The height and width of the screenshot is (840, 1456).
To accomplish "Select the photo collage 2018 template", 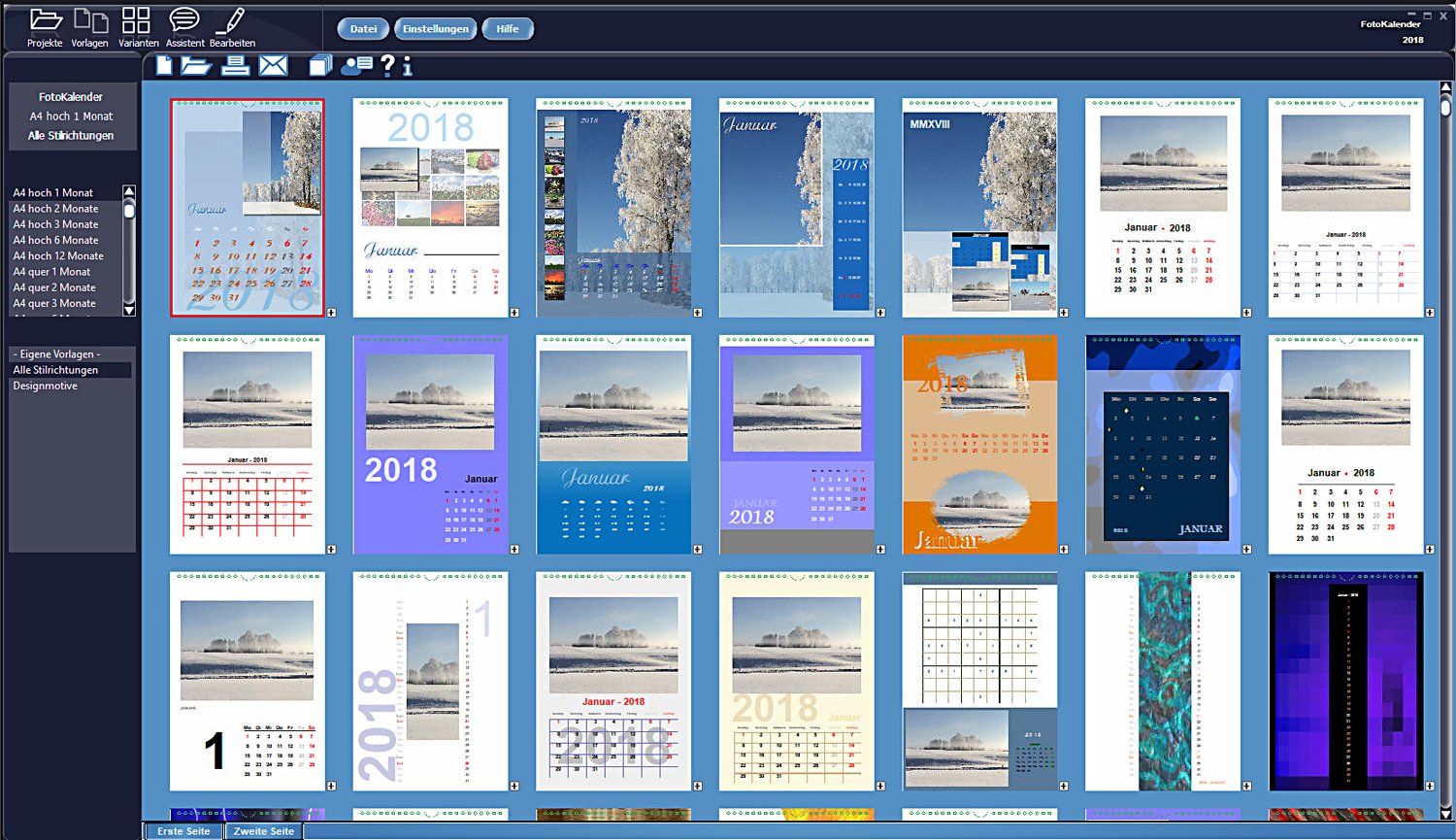I will click(x=430, y=208).
